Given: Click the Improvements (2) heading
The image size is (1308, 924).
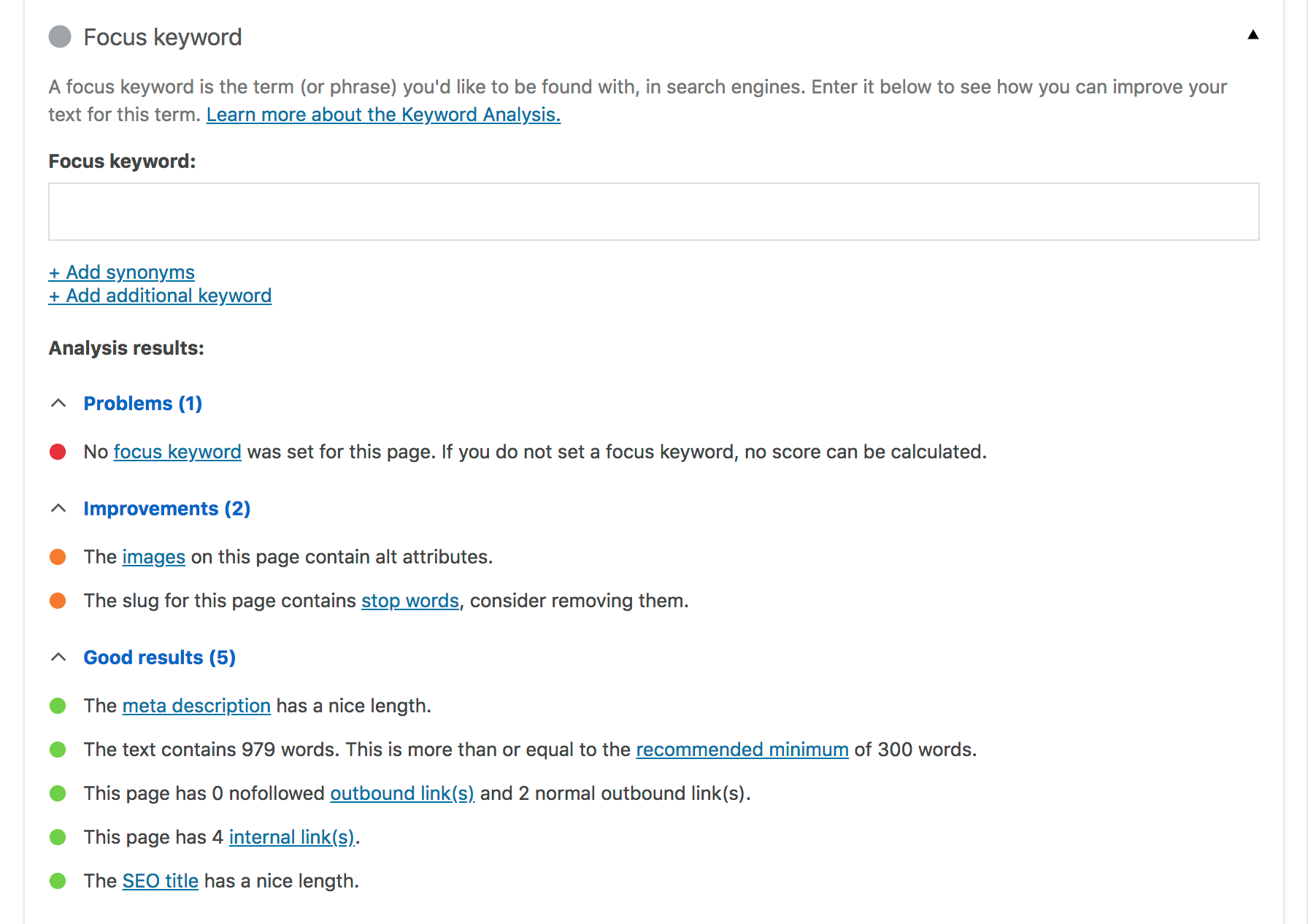Looking at the screenshot, I should pos(167,509).
